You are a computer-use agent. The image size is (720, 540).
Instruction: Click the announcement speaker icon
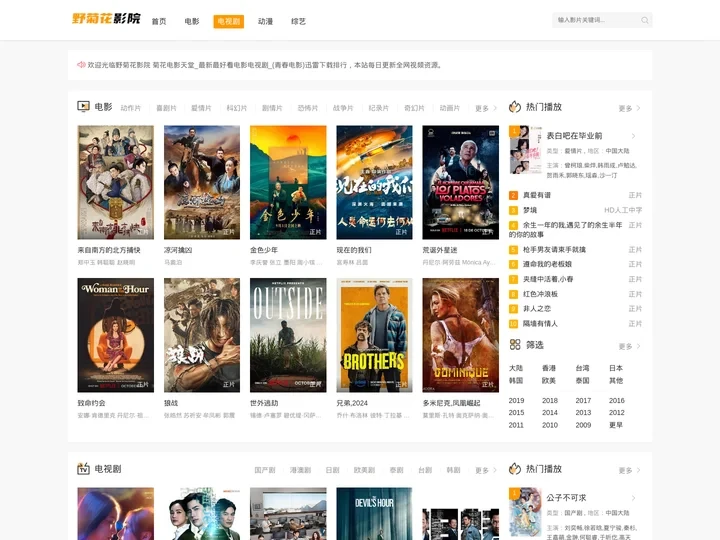[81, 65]
